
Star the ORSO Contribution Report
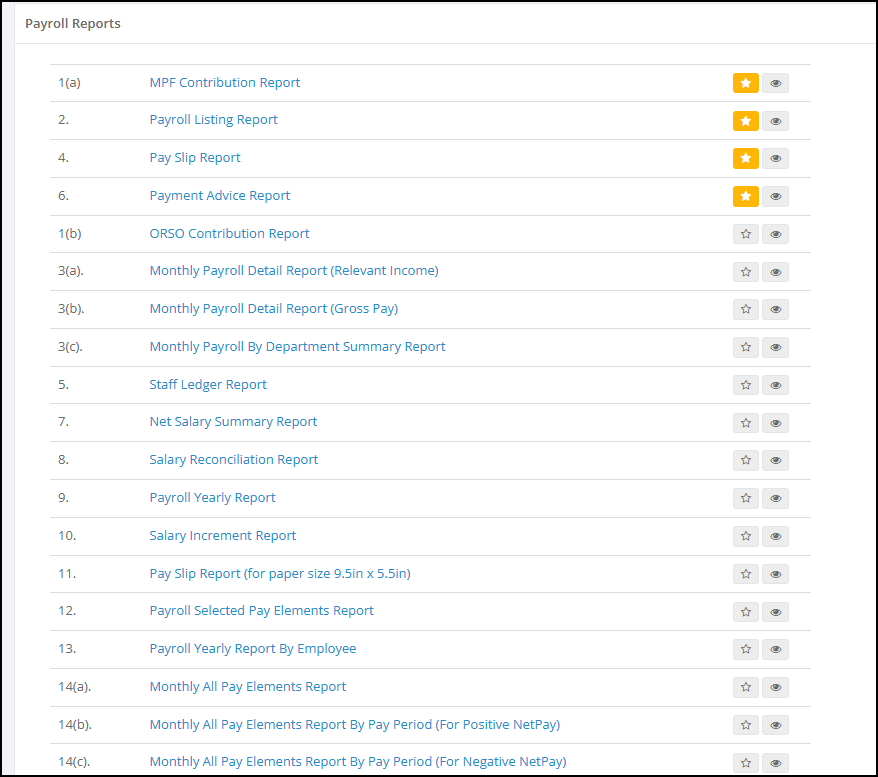coord(745,234)
